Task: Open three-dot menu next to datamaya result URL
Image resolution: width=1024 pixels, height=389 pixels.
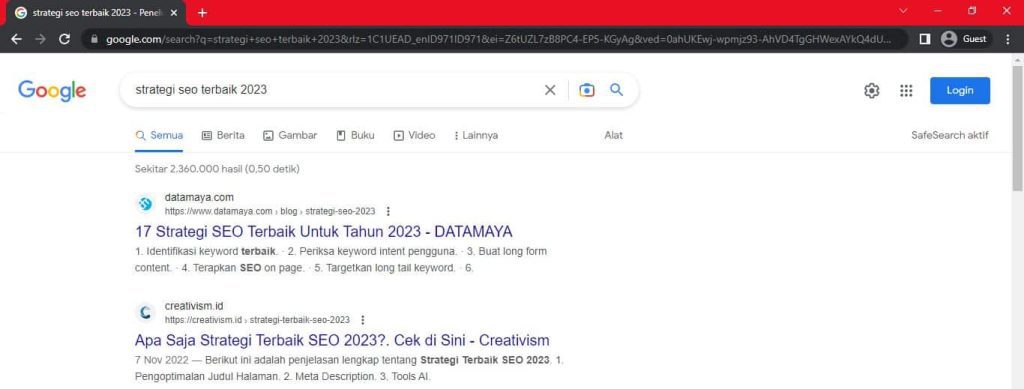Action: [389, 211]
